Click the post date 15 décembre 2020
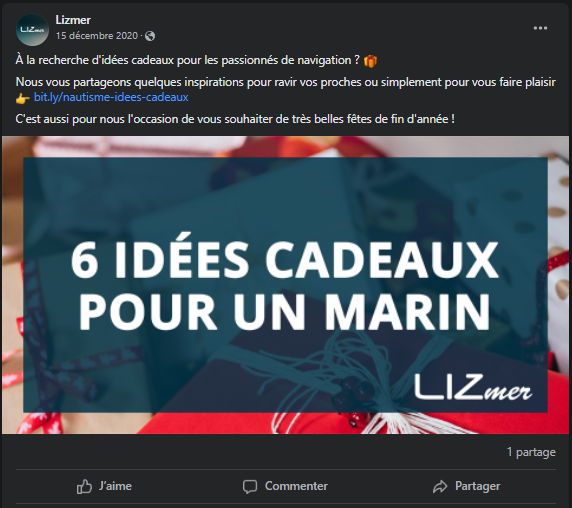This screenshot has width=572, height=508. click(97, 36)
